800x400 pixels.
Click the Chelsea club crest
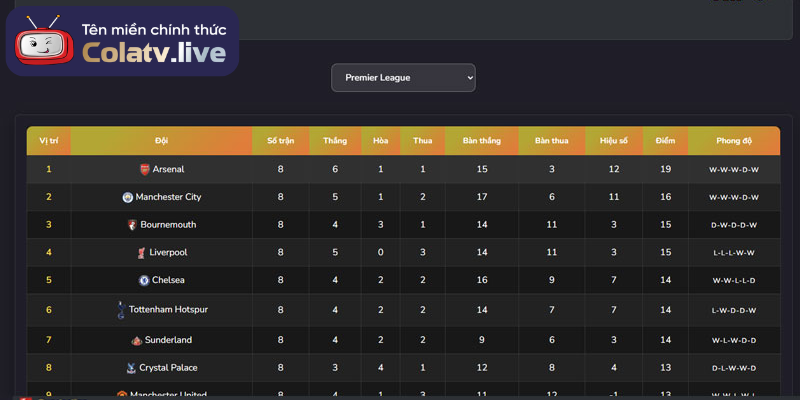(x=144, y=281)
